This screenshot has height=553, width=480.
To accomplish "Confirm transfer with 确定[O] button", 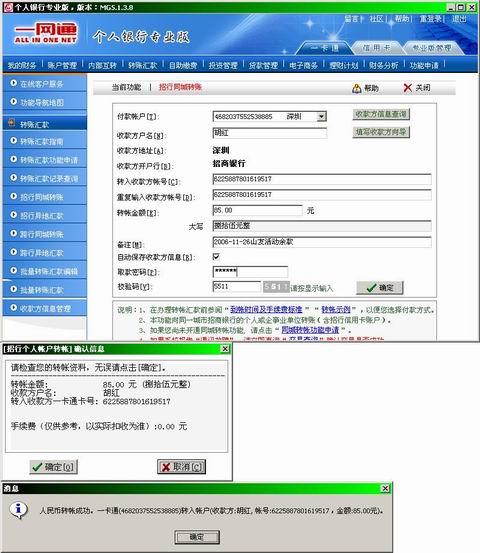I will point(54,467).
